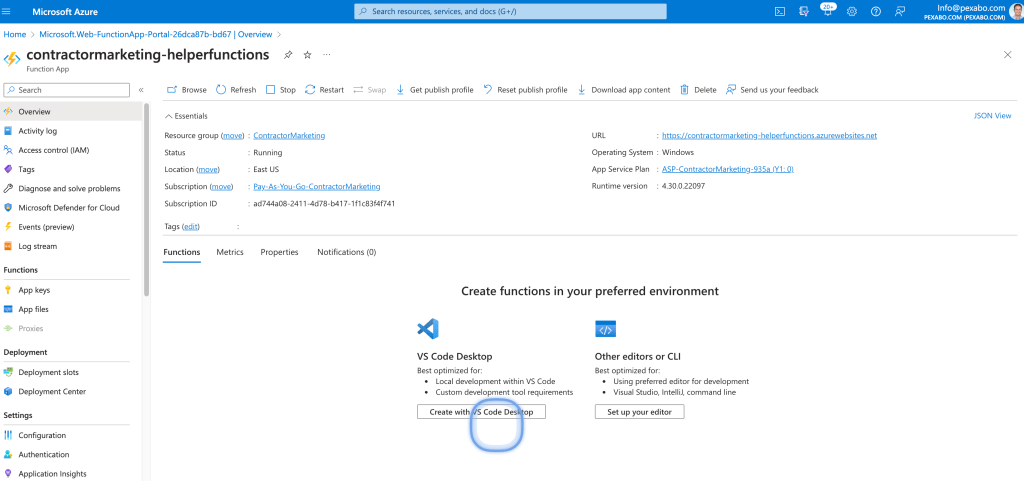
Task: Click the VS Code logo icon
Action: tap(428, 328)
